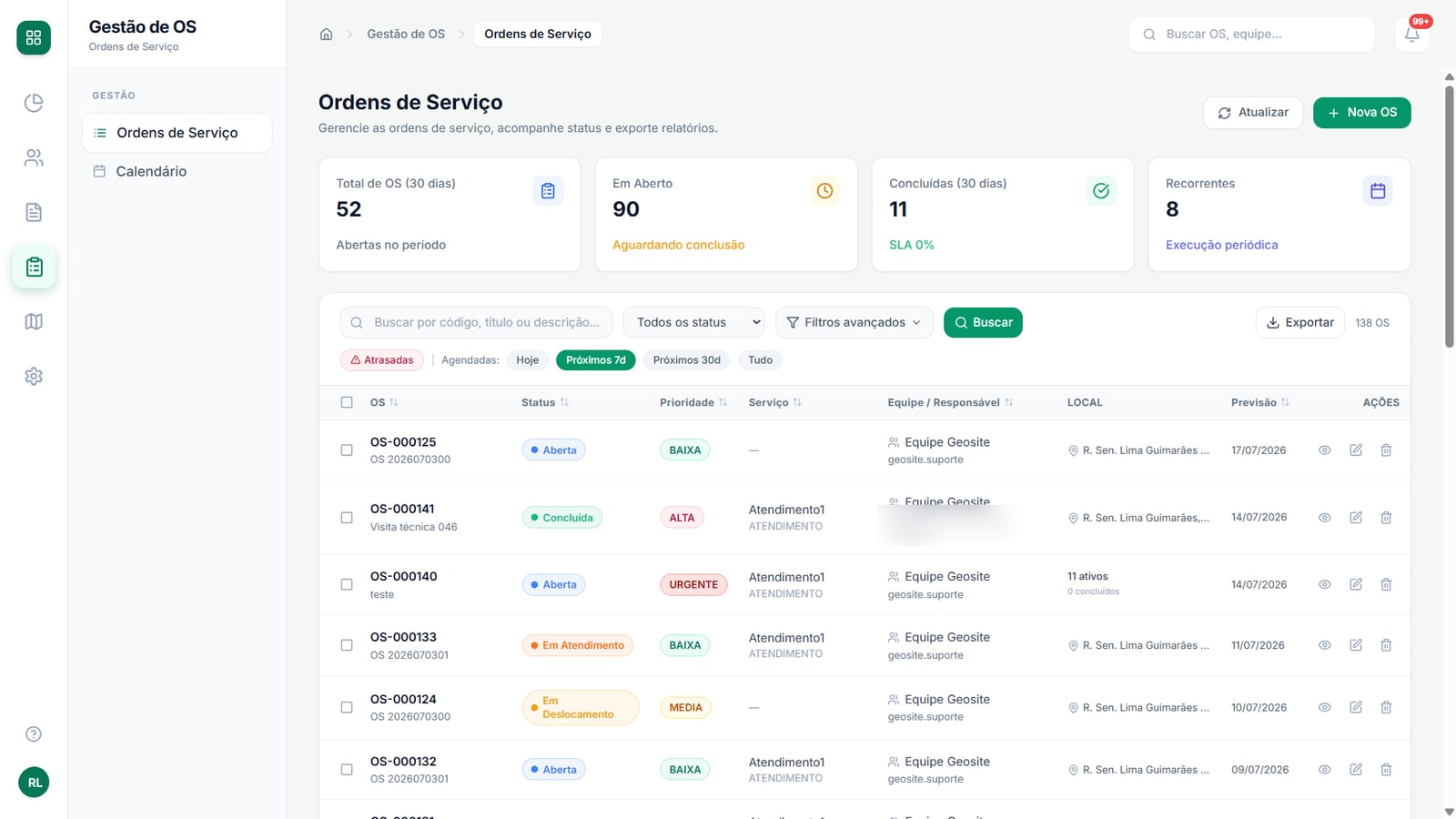Image resolution: width=1456 pixels, height=819 pixels.
Task: Delete order OS-000132
Action: coord(1386,770)
